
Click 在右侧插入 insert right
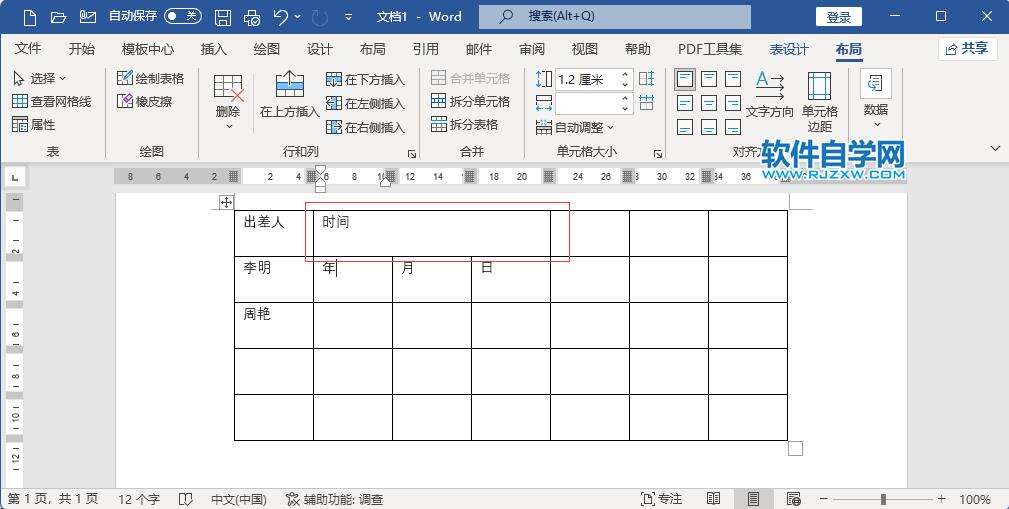click(366, 127)
